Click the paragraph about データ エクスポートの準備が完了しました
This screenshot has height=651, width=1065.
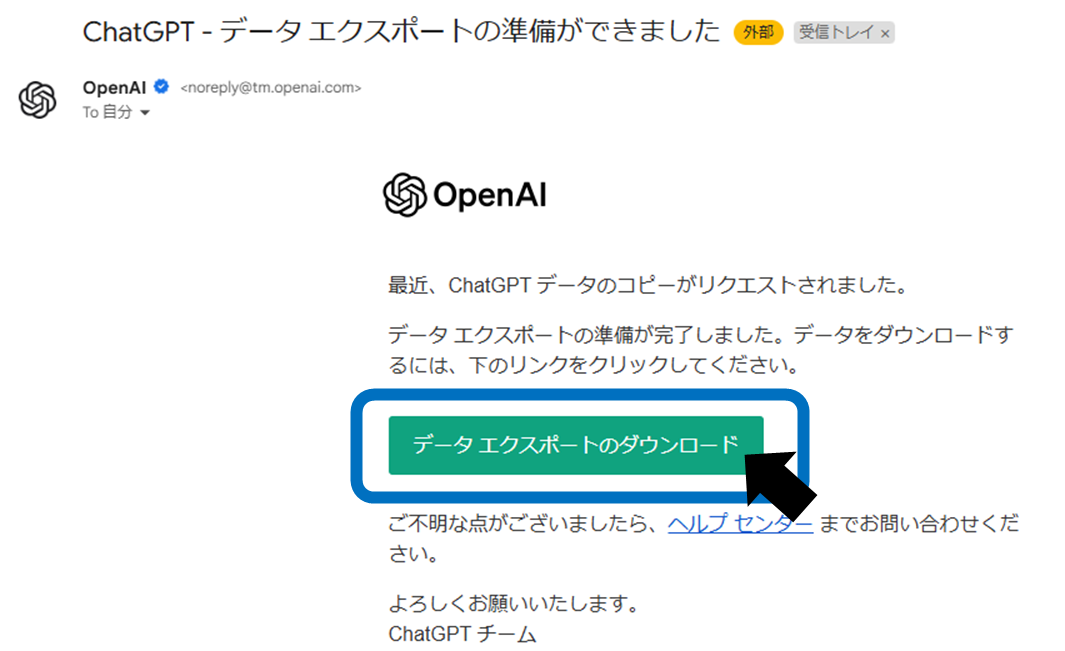pyautogui.click(x=700, y=350)
